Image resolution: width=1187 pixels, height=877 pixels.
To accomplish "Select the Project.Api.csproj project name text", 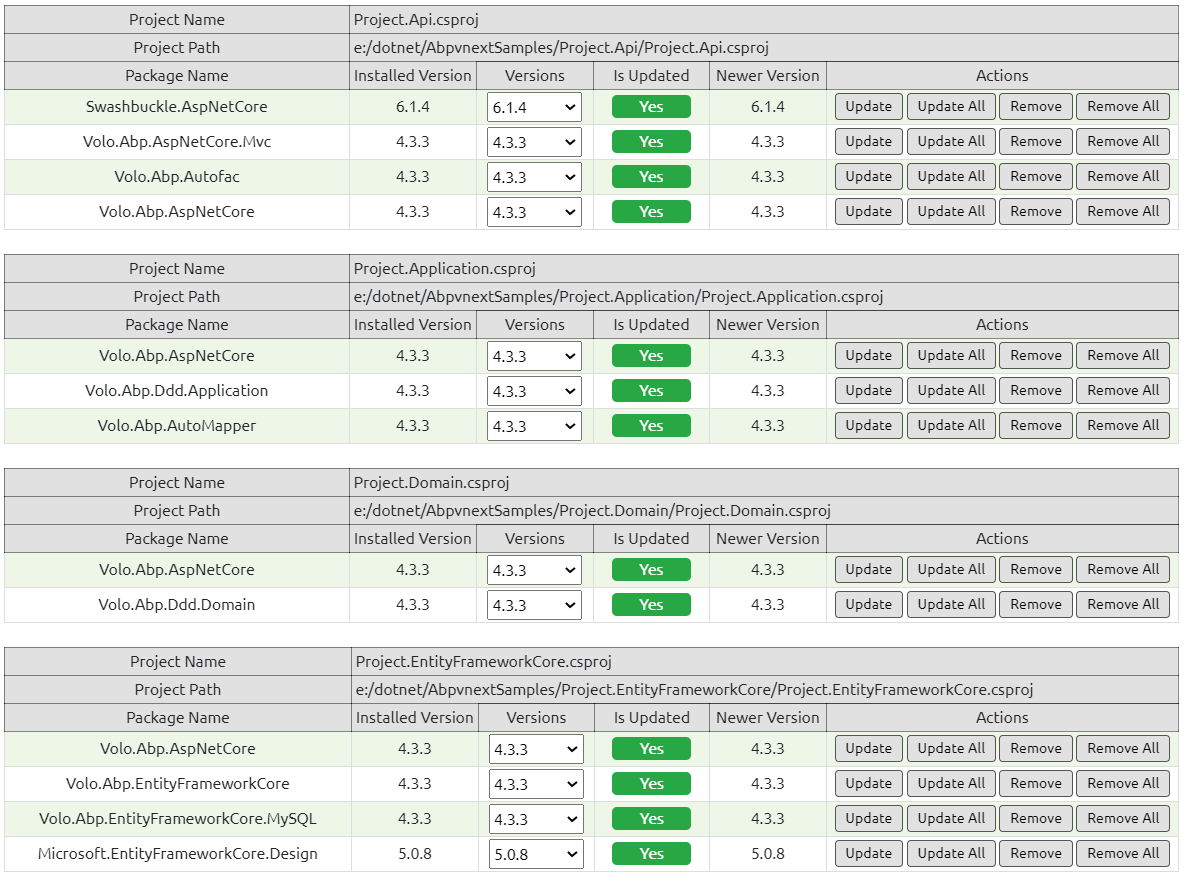I will (x=416, y=20).
